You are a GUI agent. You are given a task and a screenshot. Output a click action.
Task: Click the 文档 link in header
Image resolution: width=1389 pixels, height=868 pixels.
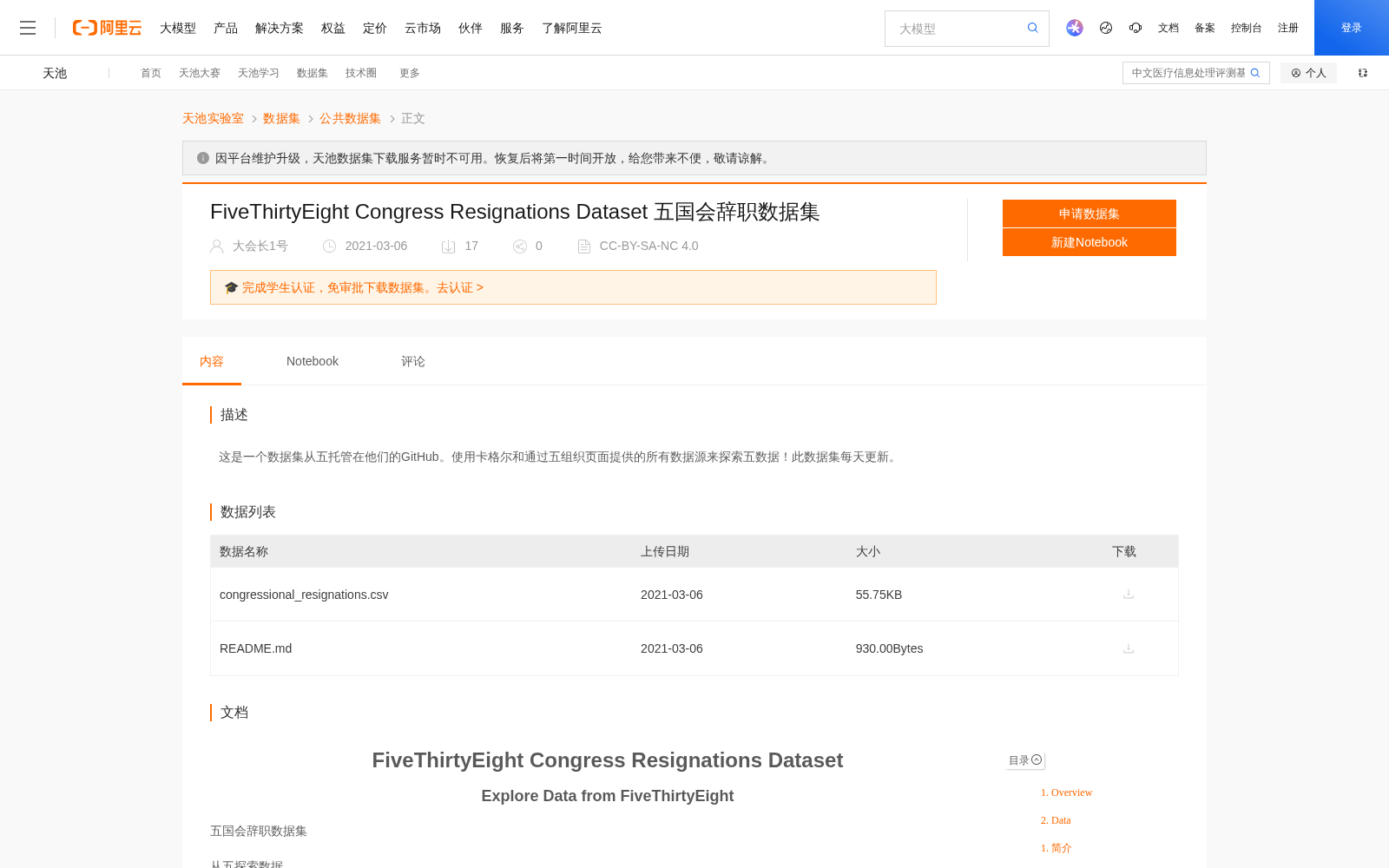(x=1168, y=28)
